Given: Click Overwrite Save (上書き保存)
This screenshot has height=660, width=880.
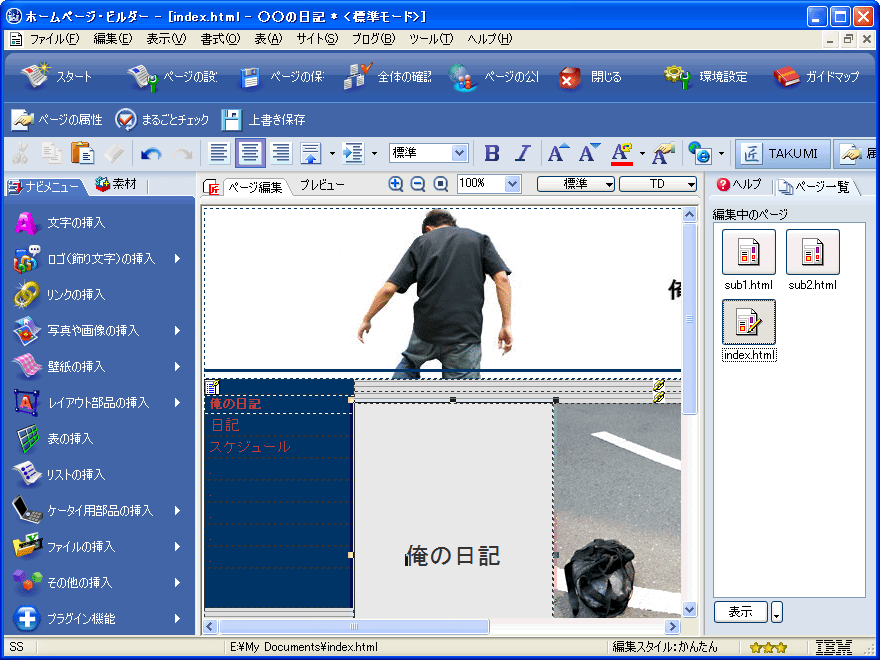Looking at the screenshot, I should click(x=263, y=120).
